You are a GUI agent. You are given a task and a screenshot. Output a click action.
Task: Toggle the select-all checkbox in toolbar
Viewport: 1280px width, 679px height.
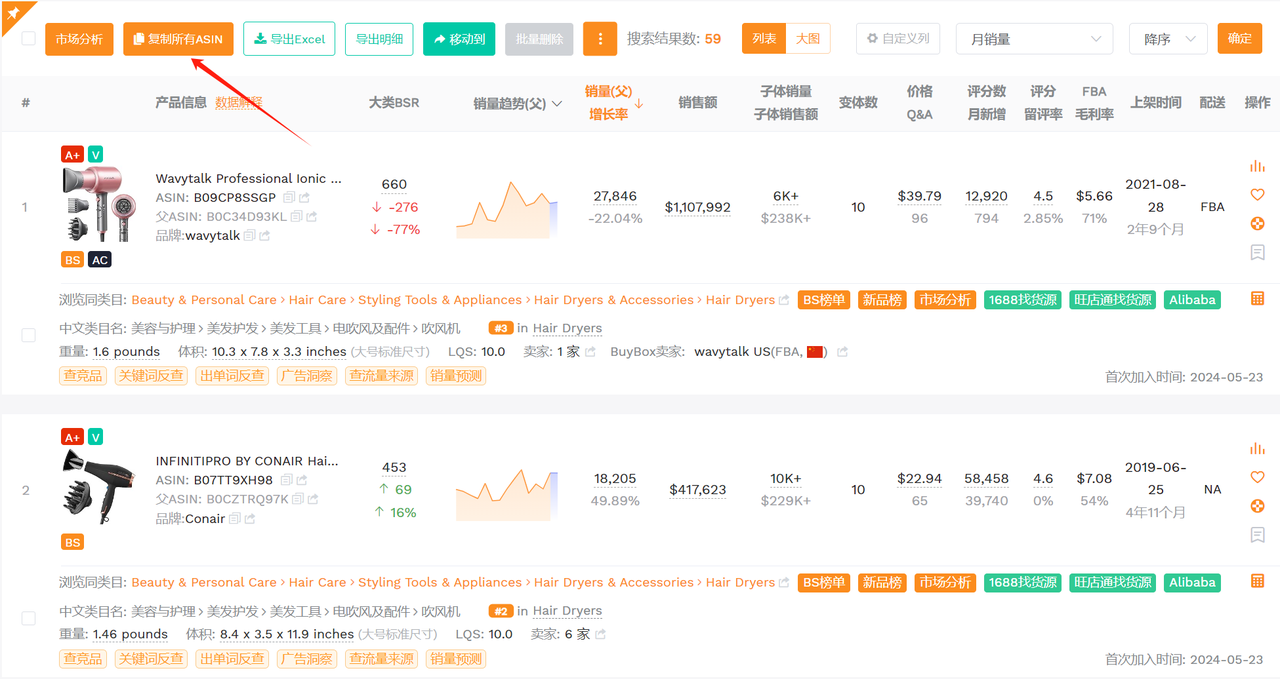click(28, 38)
